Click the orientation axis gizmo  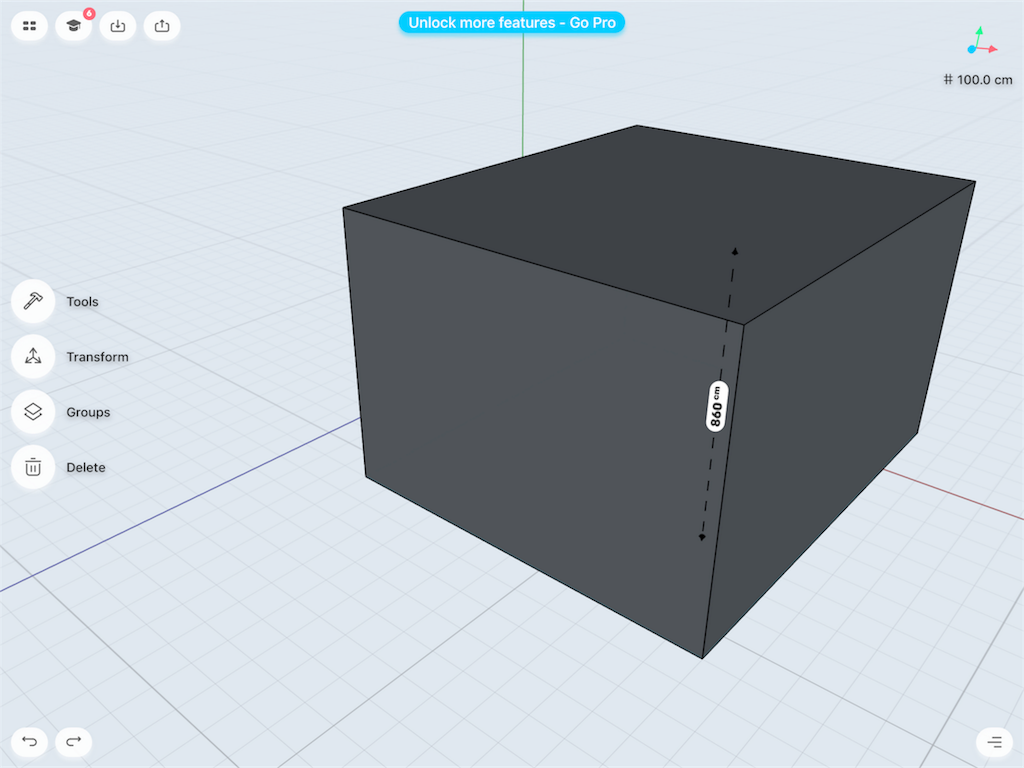tap(982, 42)
